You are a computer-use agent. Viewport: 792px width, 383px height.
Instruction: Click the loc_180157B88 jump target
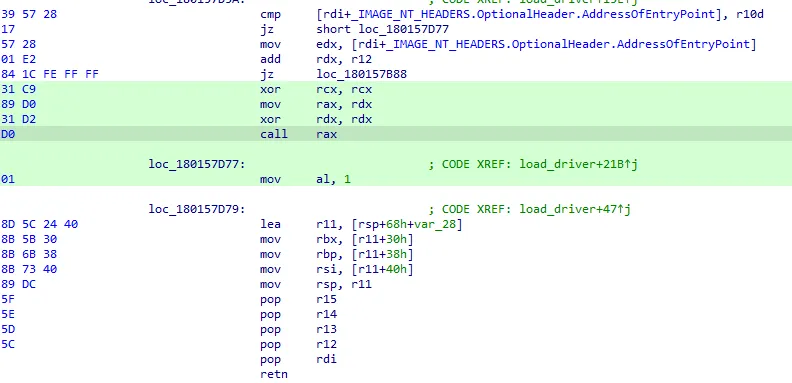point(361,74)
